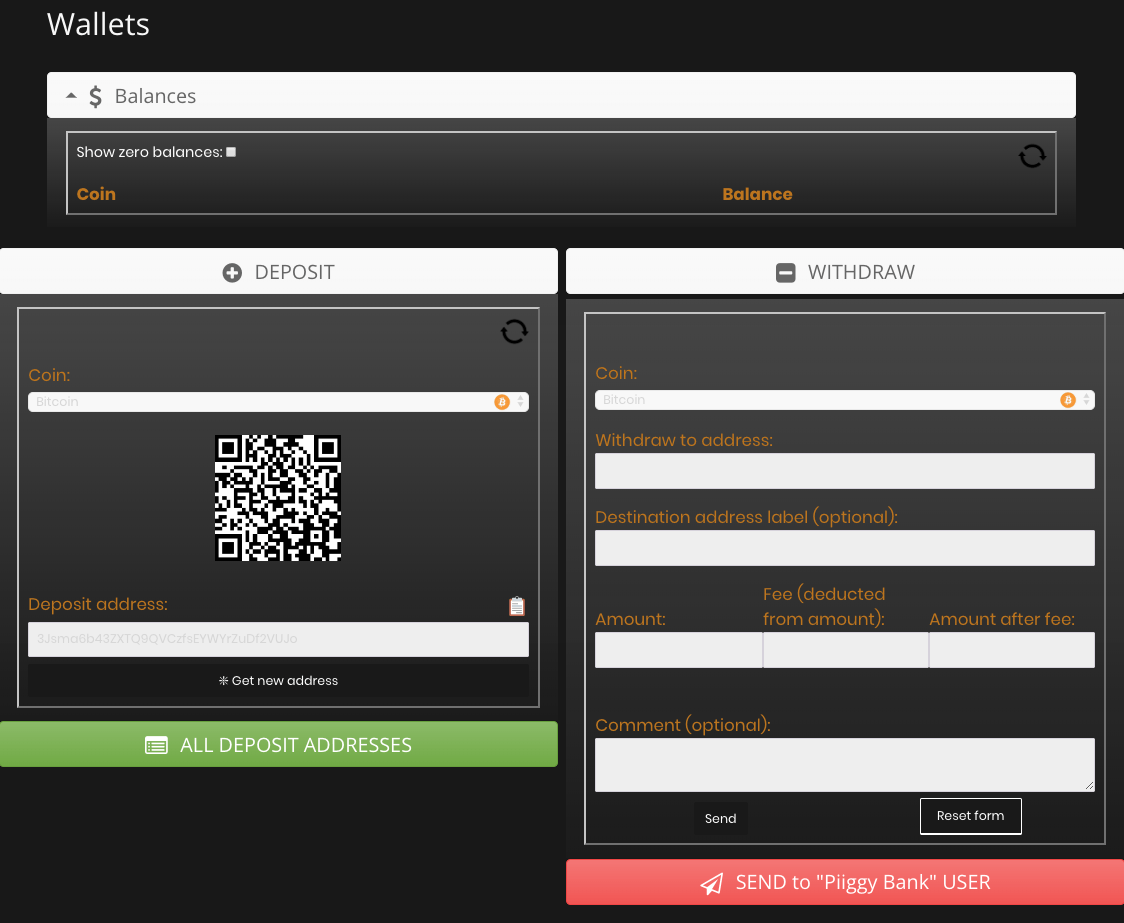
Task: Open the deposit Coin dropdown
Action: click(x=278, y=402)
